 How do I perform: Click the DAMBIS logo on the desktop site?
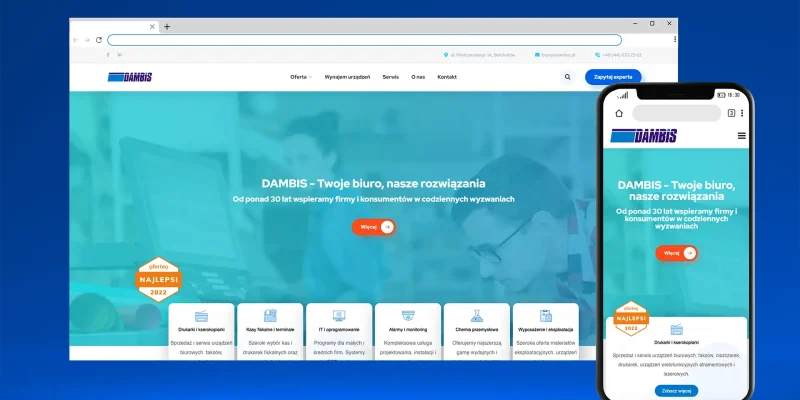130,77
